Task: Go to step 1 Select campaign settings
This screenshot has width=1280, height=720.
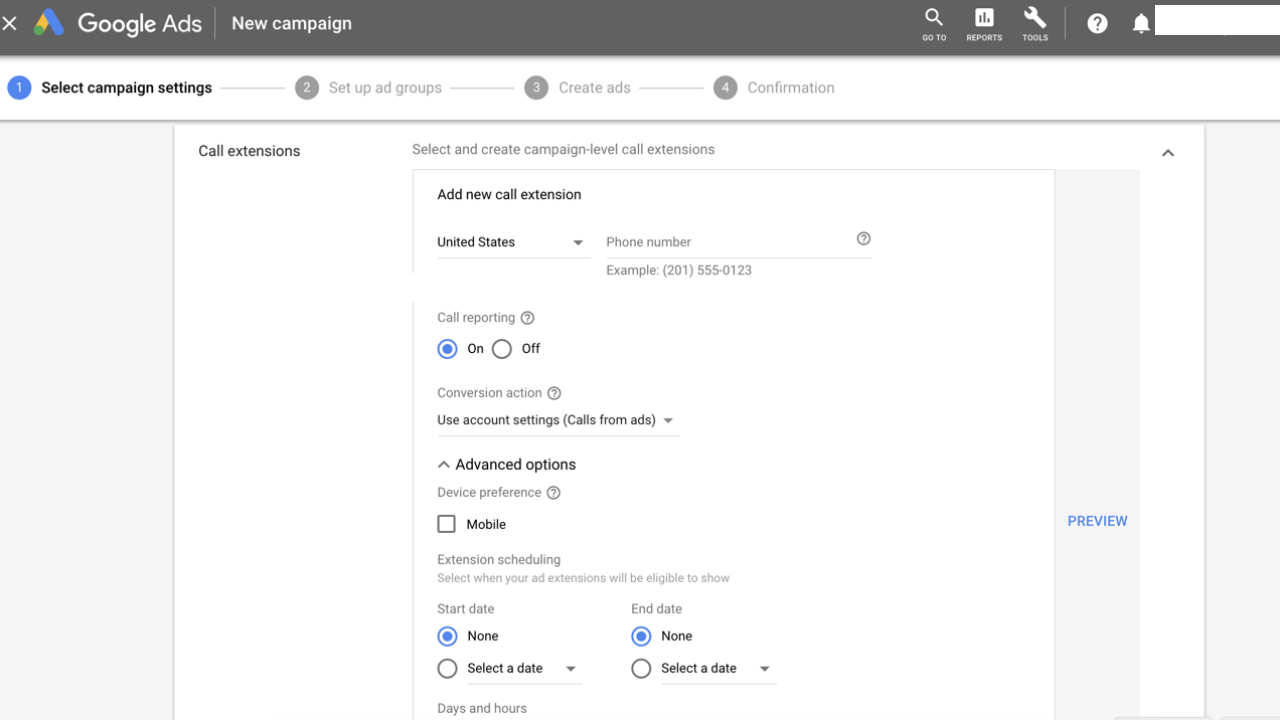Action: 110,87
